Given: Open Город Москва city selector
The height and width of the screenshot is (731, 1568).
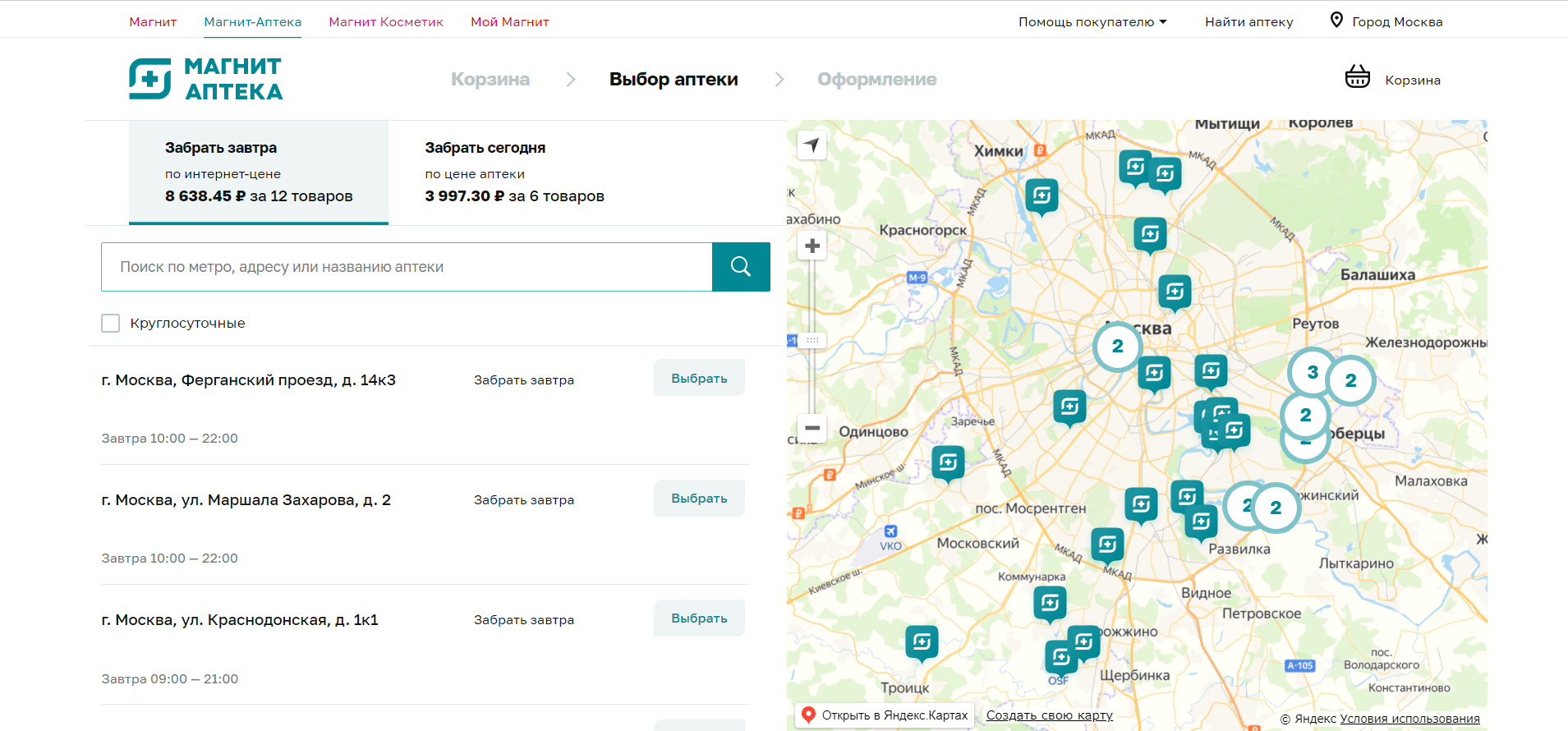Looking at the screenshot, I should coord(1386,21).
